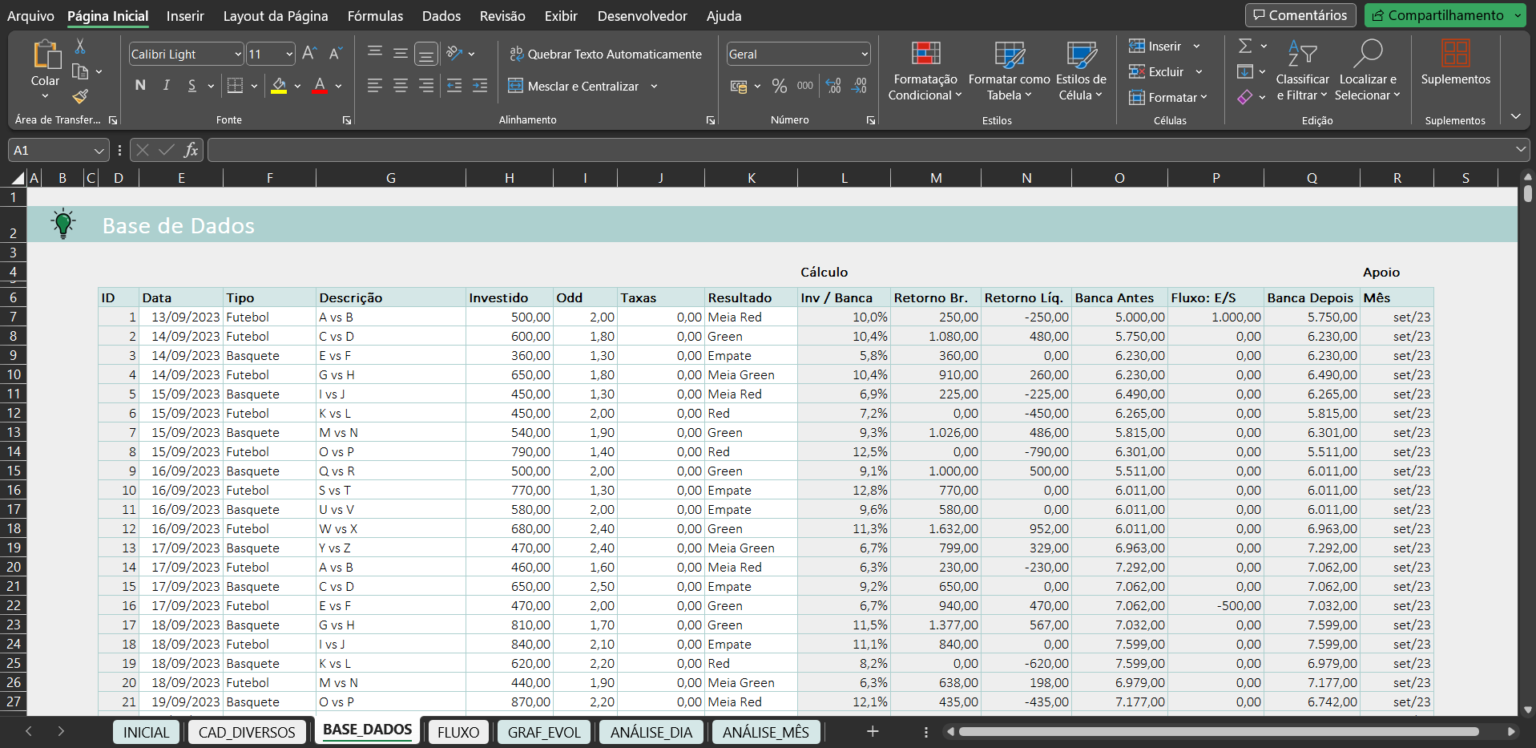The height and width of the screenshot is (748, 1536).
Task: Increase decimal places with the decimal icon
Action: click(832, 86)
